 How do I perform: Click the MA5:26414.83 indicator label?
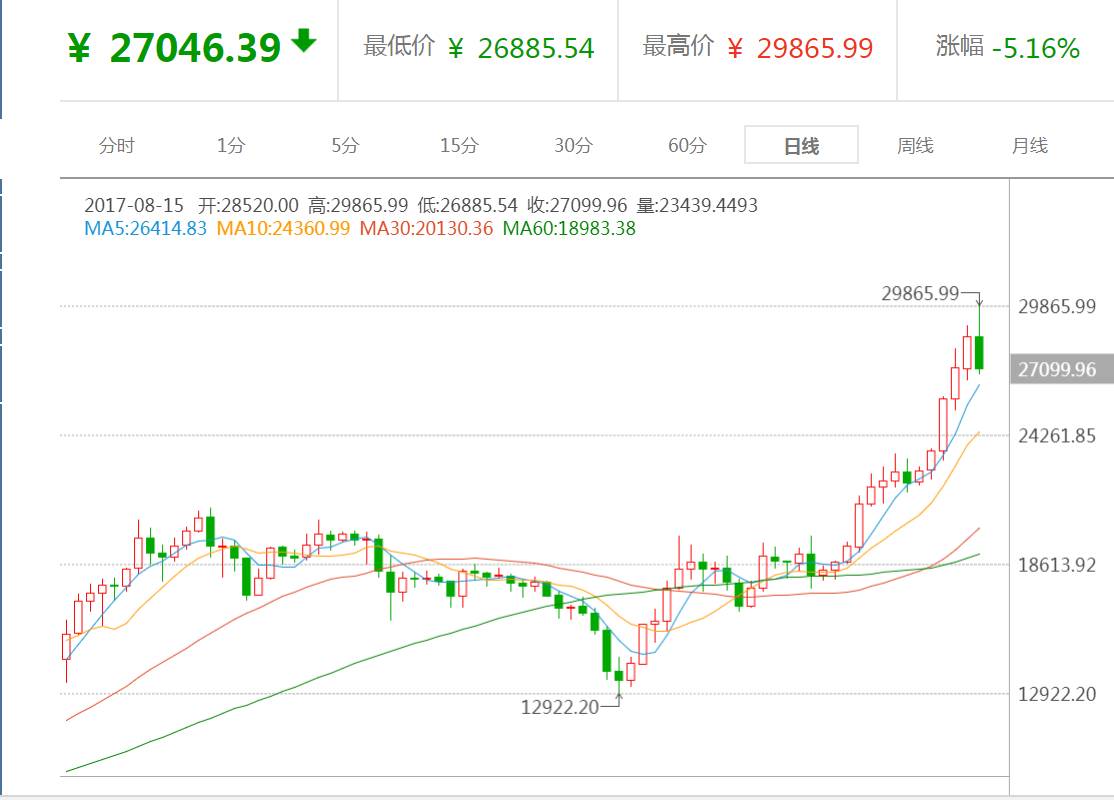(x=145, y=228)
